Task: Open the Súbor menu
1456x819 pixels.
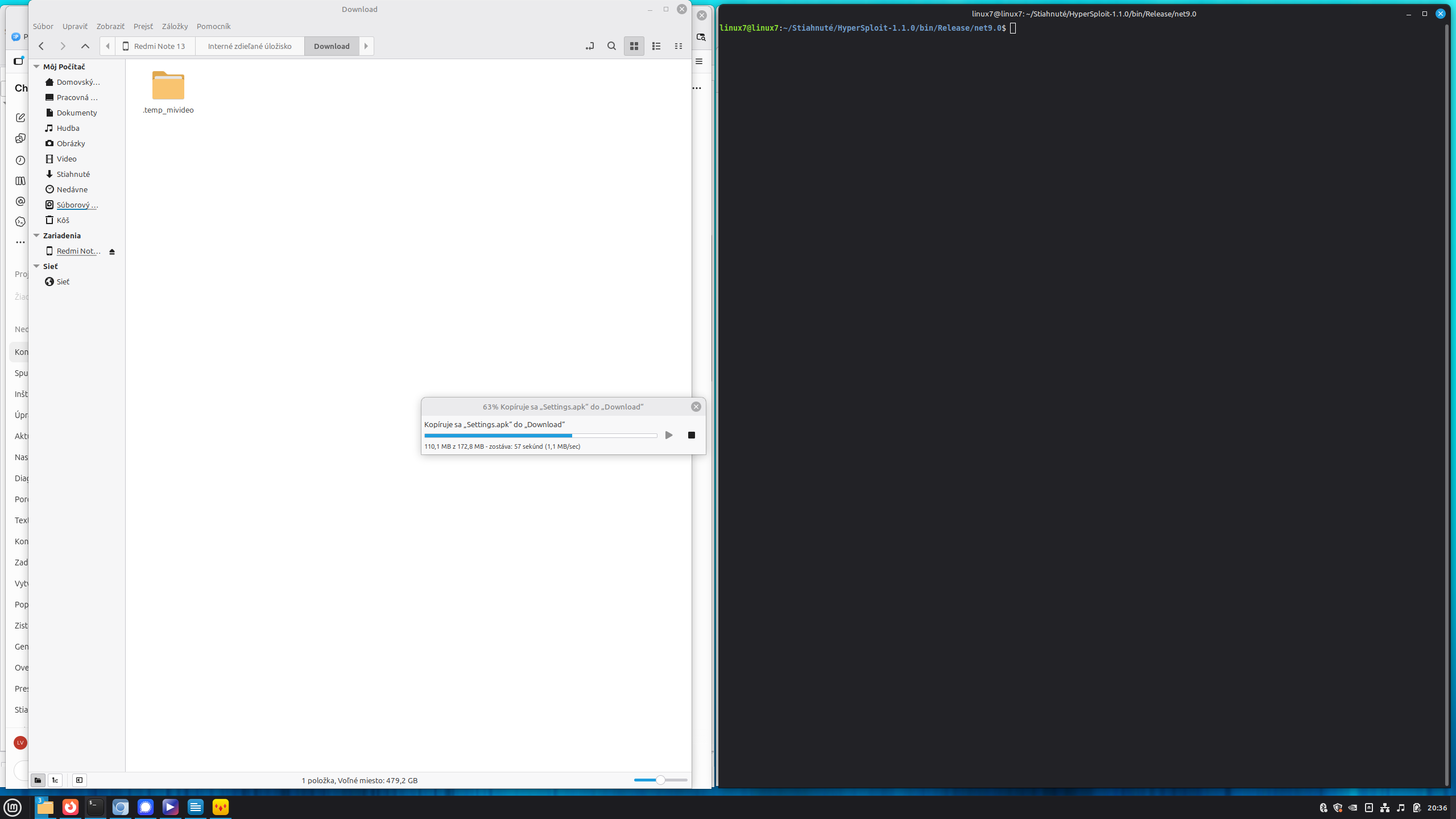Action: (43, 26)
